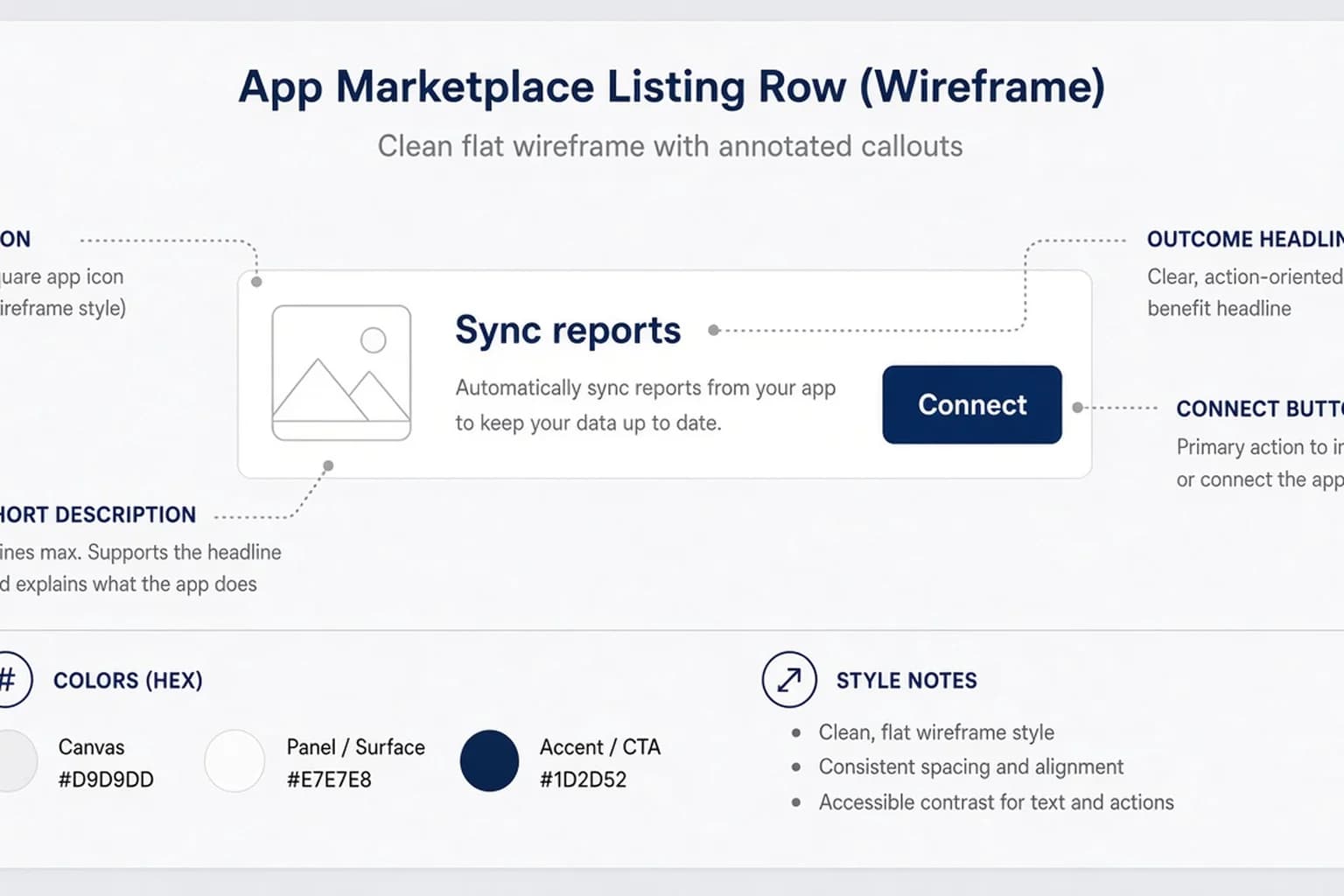
Task: Click the "SHORT DESCRIPTION" callout label
Action: click(x=98, y=514)
